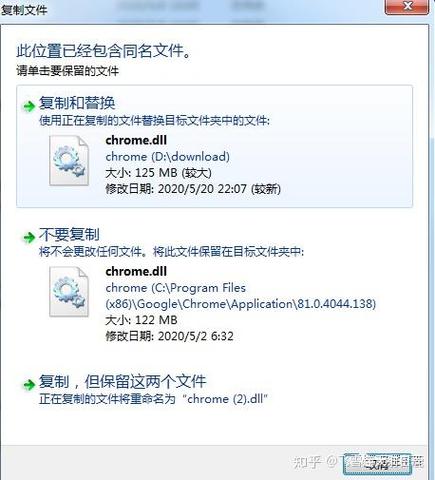Screen dimensions: 435x480
Task: Click the 2020/5/2 6:32 modified date line
Action: [x=169, y=336]
